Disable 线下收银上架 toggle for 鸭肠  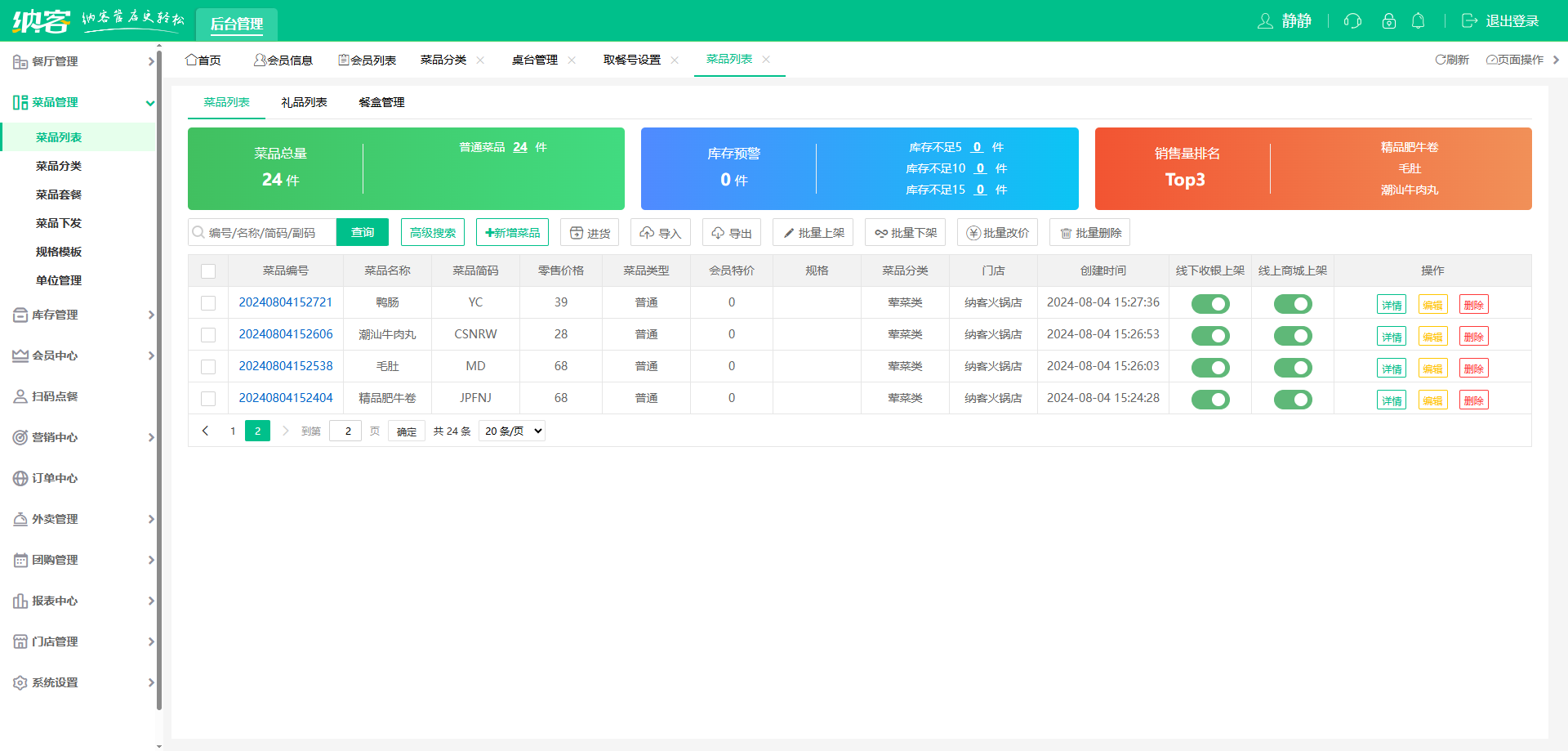pyautogui.click(x=1209, y=303)
